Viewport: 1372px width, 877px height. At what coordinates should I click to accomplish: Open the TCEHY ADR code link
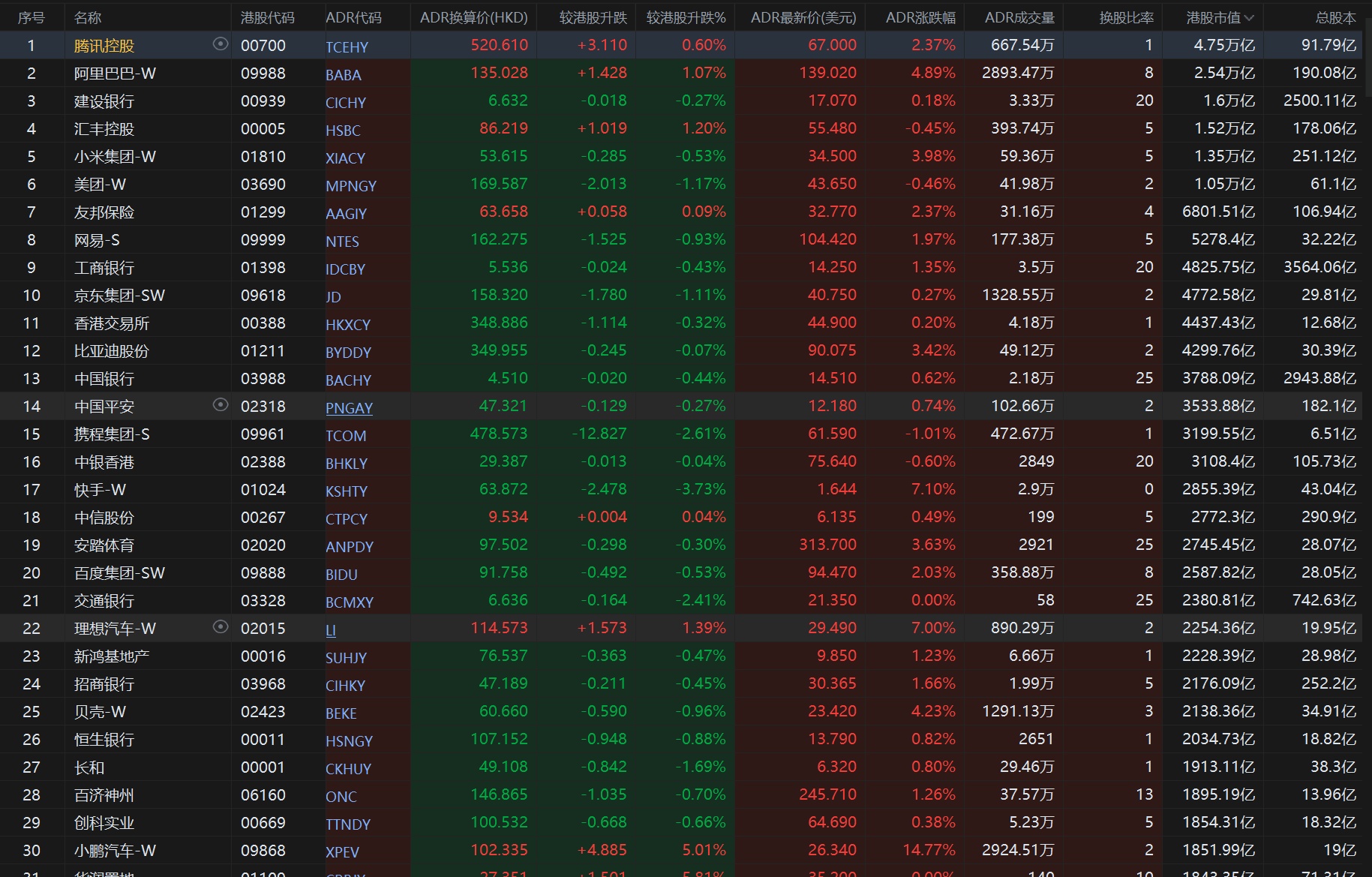click(x=347, y=47)
